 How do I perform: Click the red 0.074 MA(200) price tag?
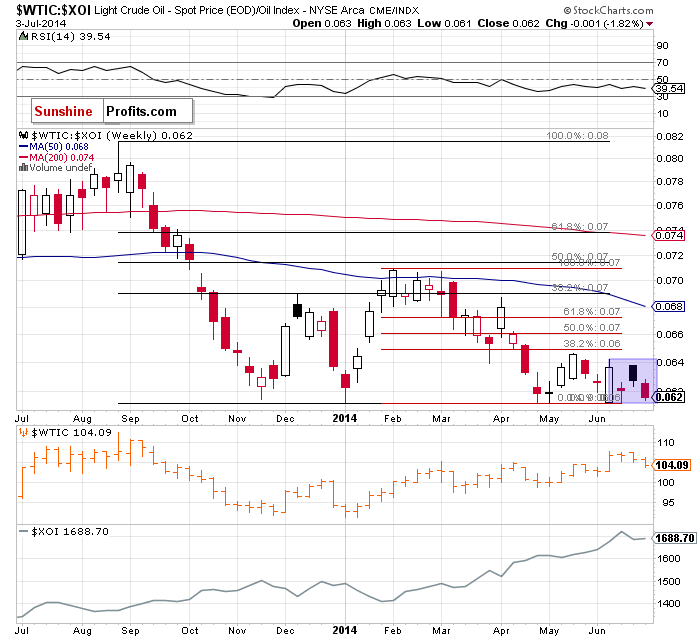pos(669,235)
